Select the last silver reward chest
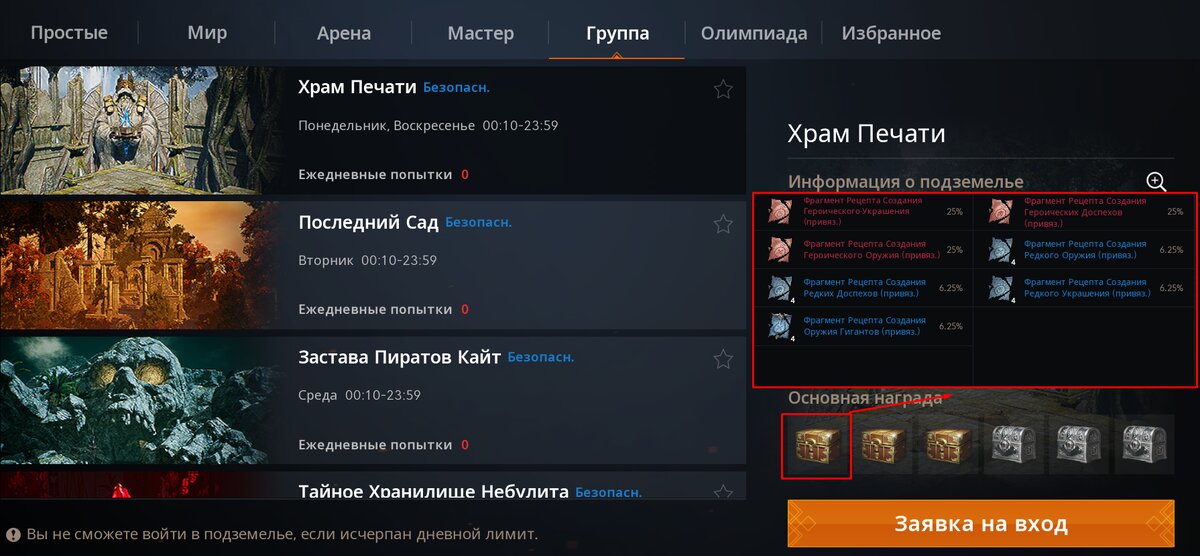This screenshot has width=1200, height=556. [1141, 445]
